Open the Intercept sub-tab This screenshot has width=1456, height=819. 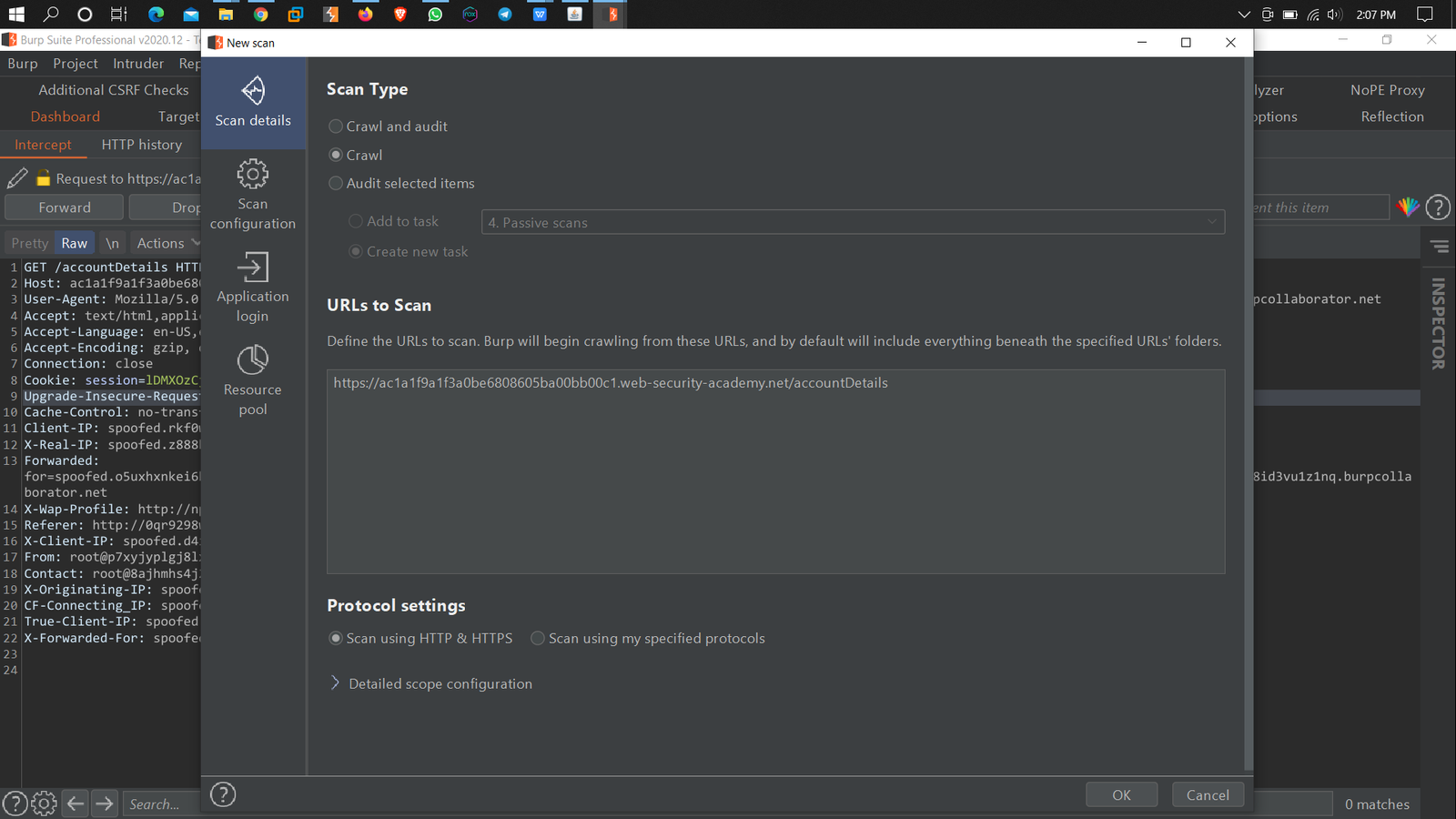coord(43,145)
